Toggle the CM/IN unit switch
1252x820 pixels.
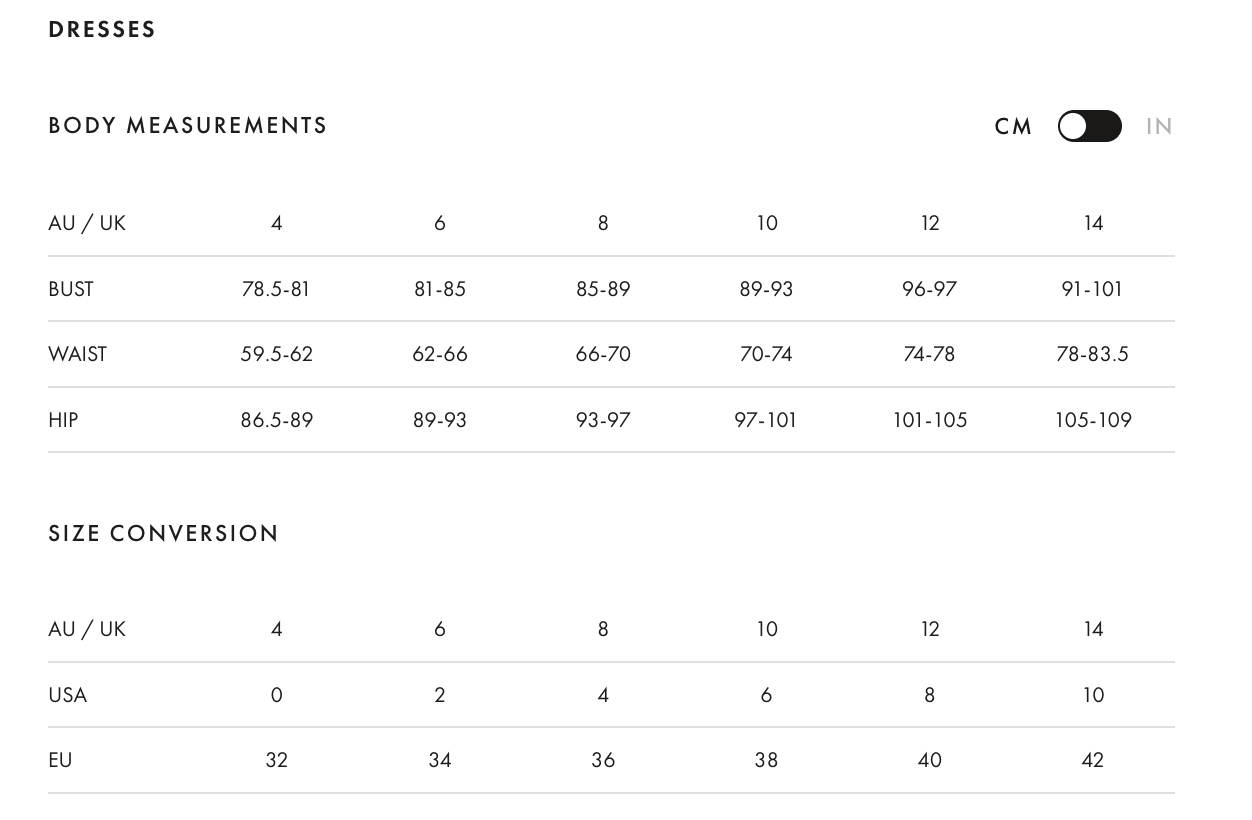pyautogui.click(x=1089, y=126)
